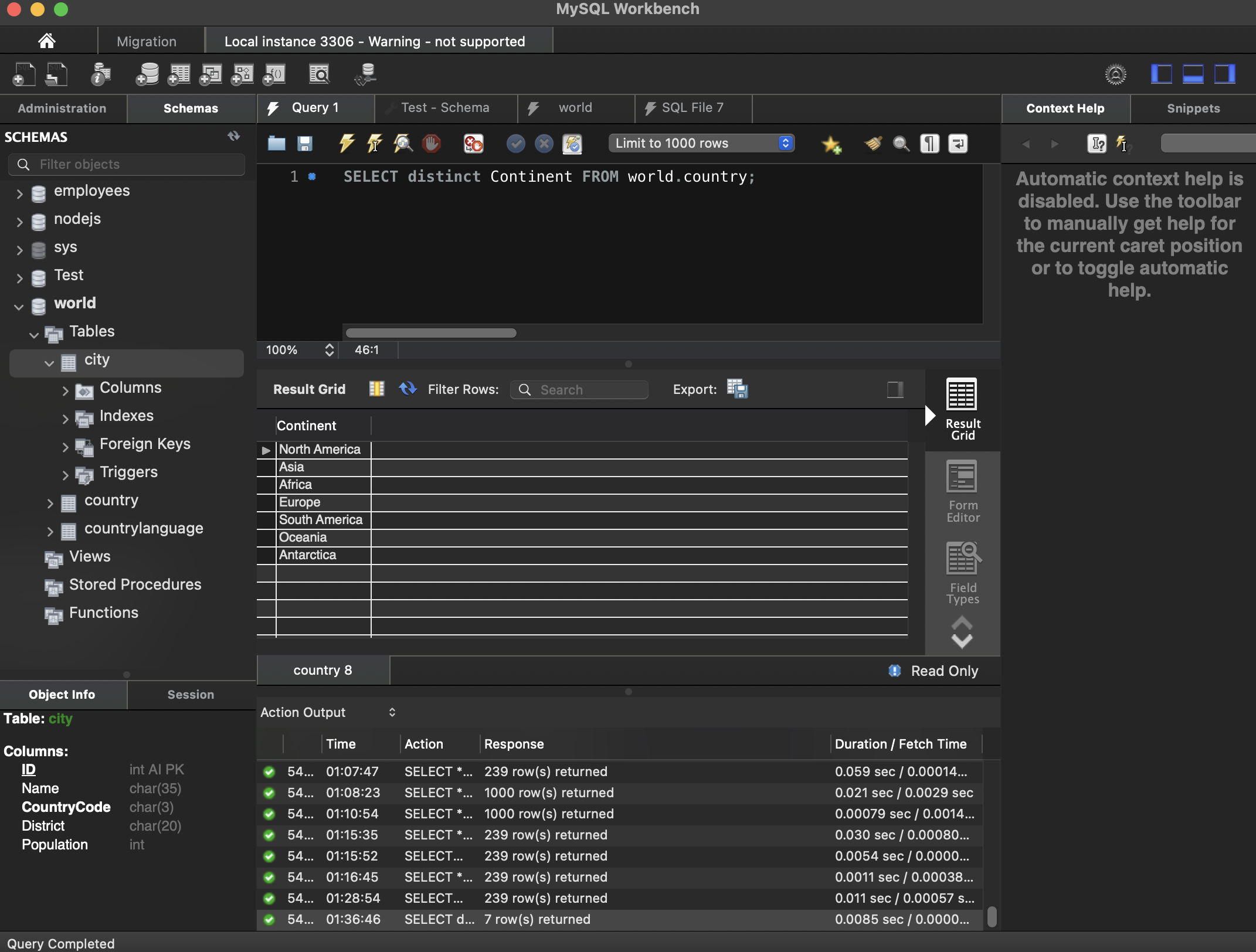Open a script file in editor

[x=276, y=144]
